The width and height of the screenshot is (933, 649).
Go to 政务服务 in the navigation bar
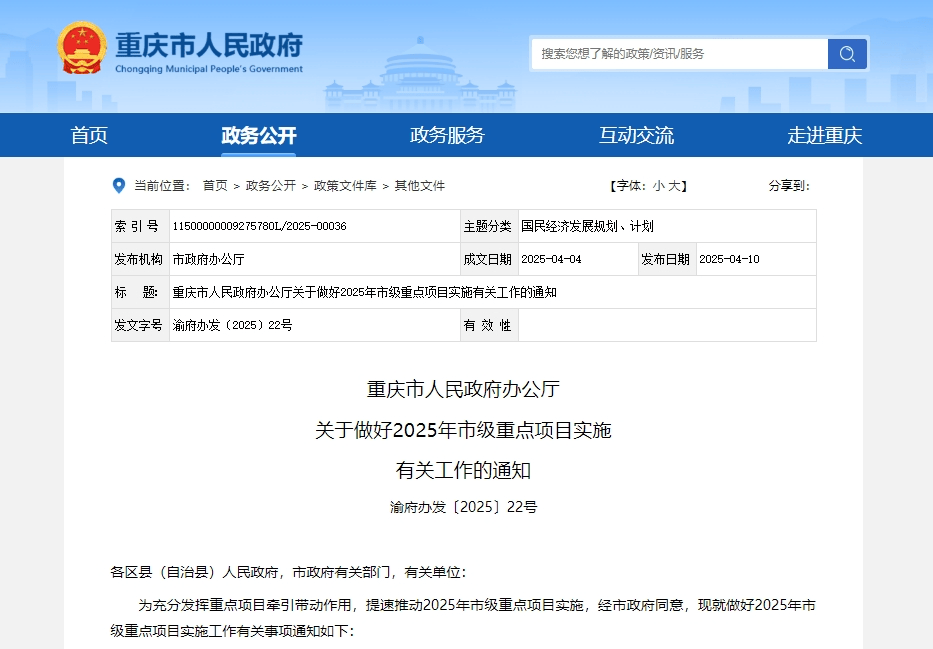(447, 135)
